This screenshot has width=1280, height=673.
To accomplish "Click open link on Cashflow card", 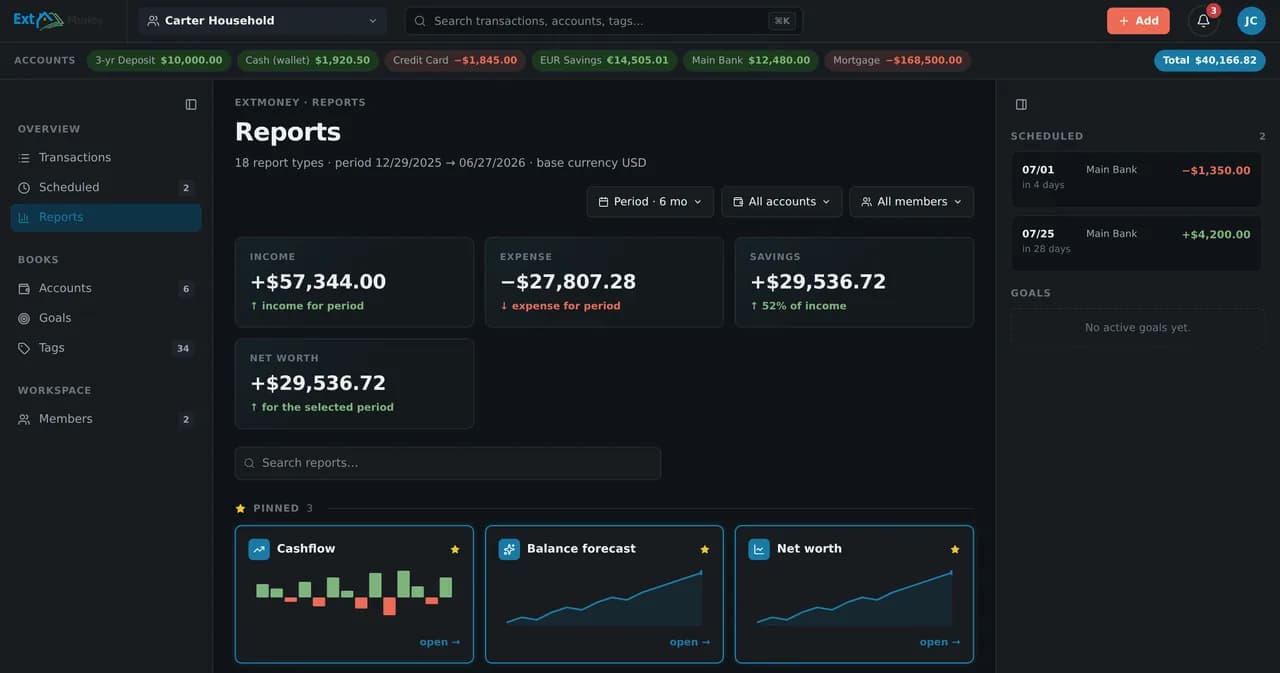I will click(440, 642).
